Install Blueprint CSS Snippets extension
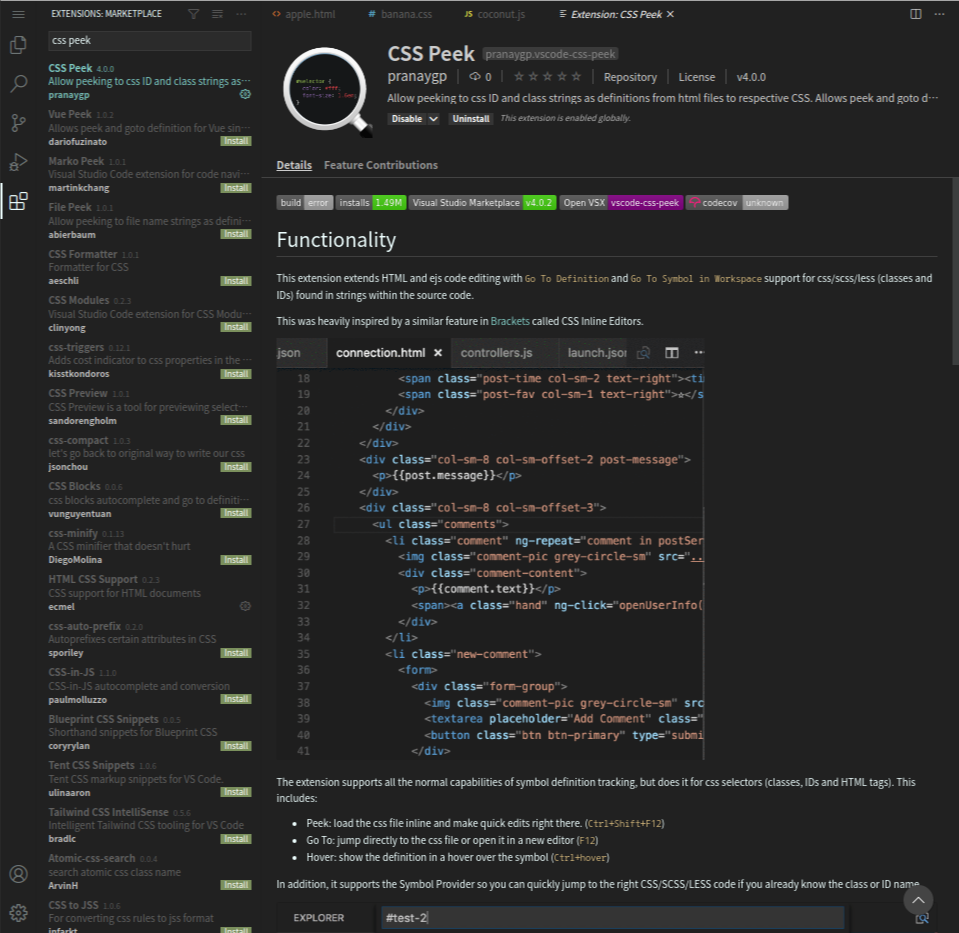959x933 pixels. (x=235, y=746)
